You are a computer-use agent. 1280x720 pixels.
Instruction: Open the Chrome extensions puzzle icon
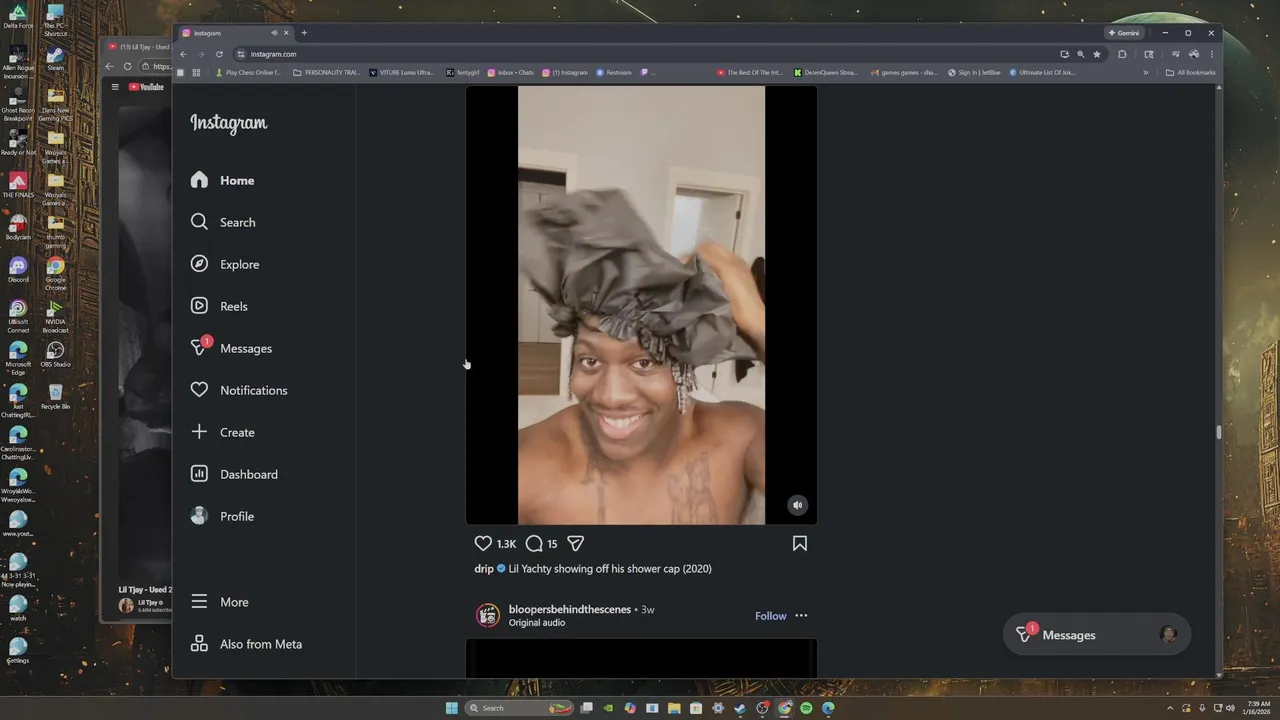tap(1122, 54)
